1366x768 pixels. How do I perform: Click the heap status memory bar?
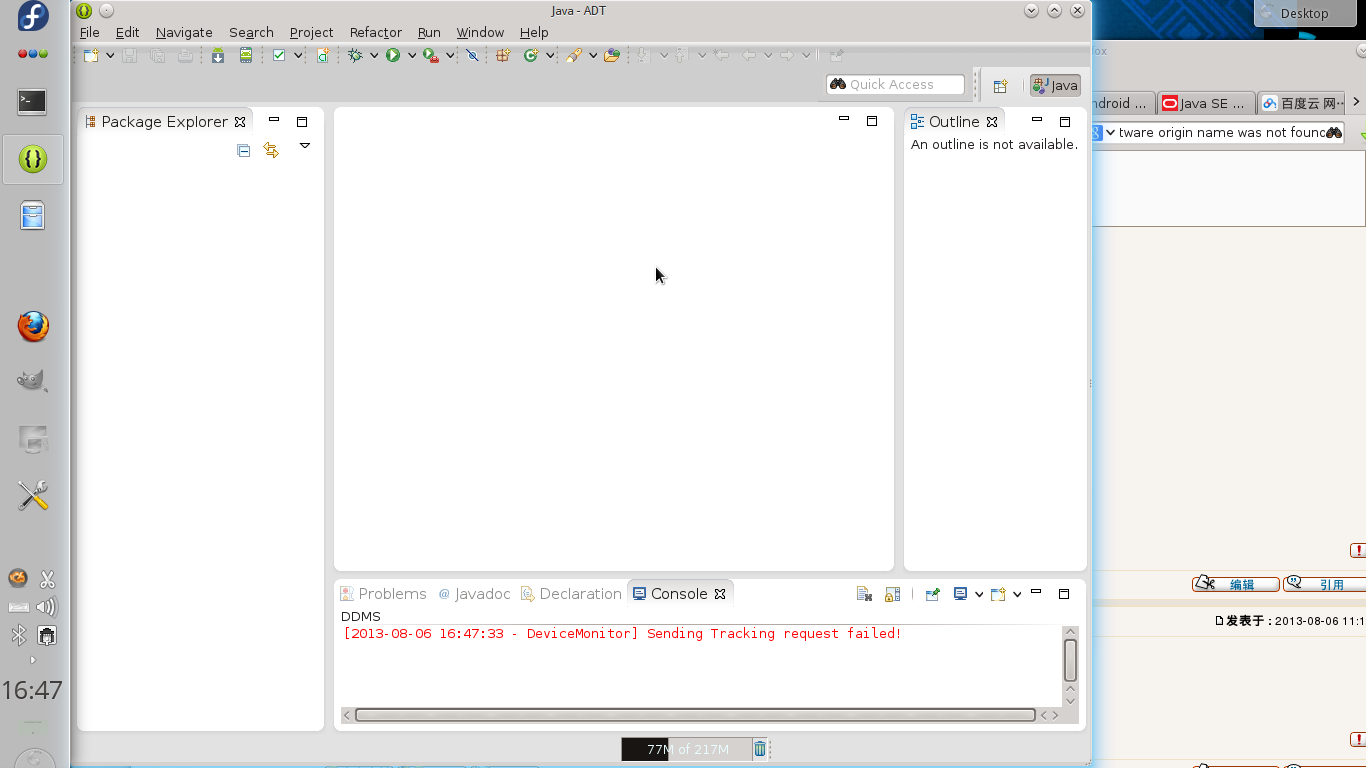coord(686,749)
